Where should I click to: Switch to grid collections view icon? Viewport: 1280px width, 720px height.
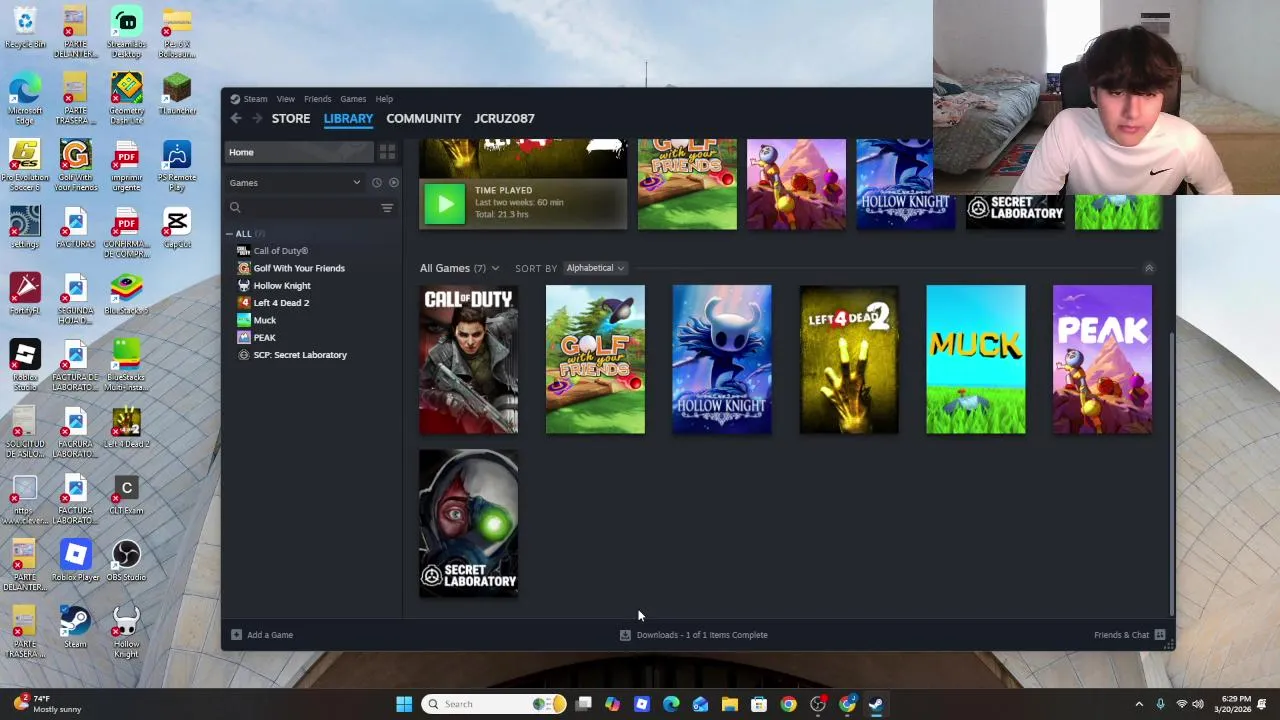[387, 152]
